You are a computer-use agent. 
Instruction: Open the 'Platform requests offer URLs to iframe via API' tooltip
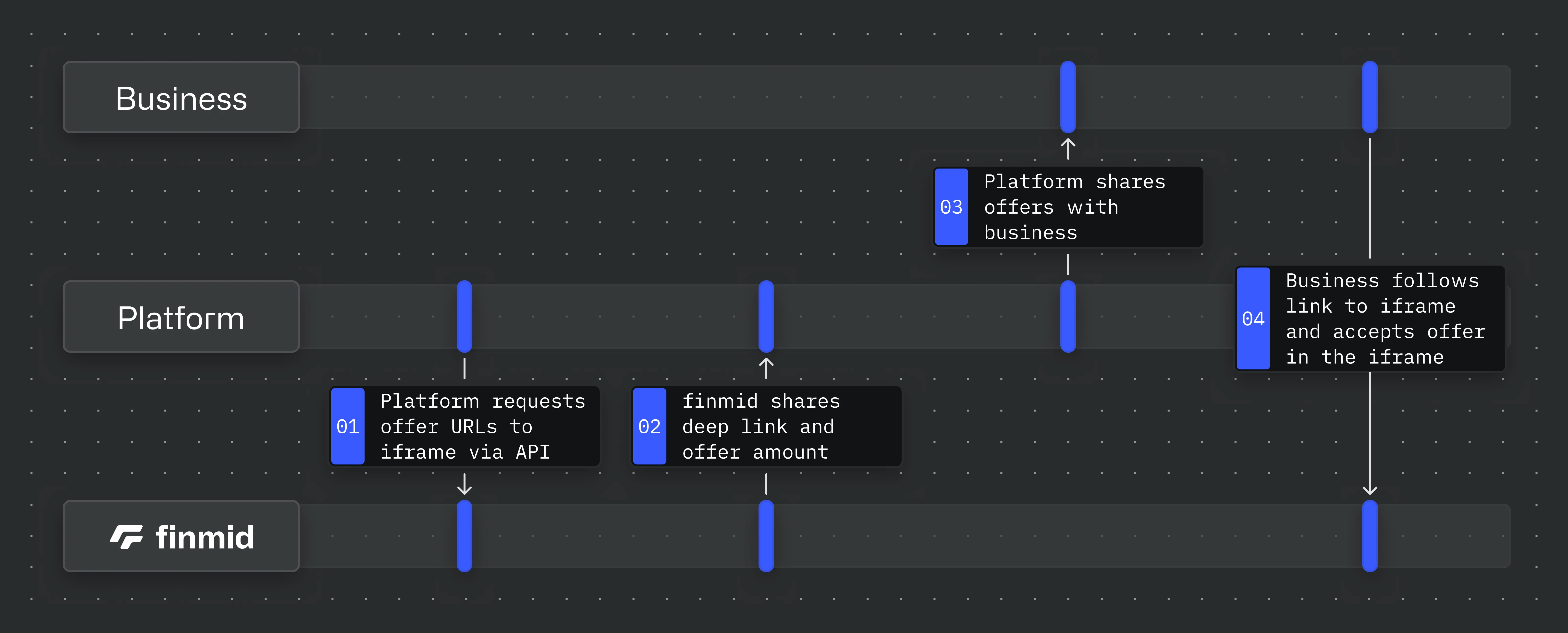tap(481, 426)
